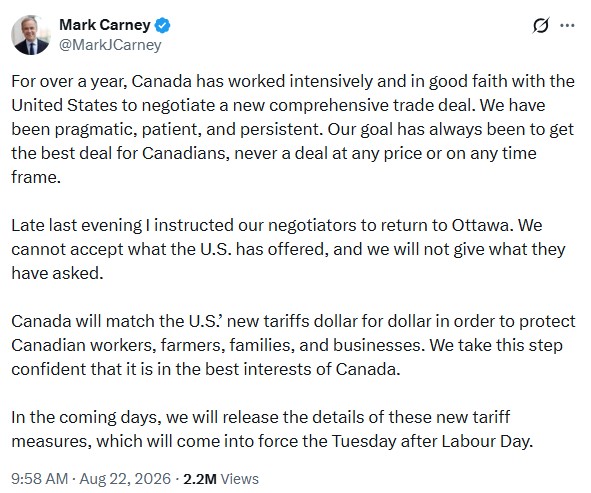Image resolution: width=591 pixels, height=493 pixels.
Task: Open the three-dot more options menu
Action: point(567,26)
